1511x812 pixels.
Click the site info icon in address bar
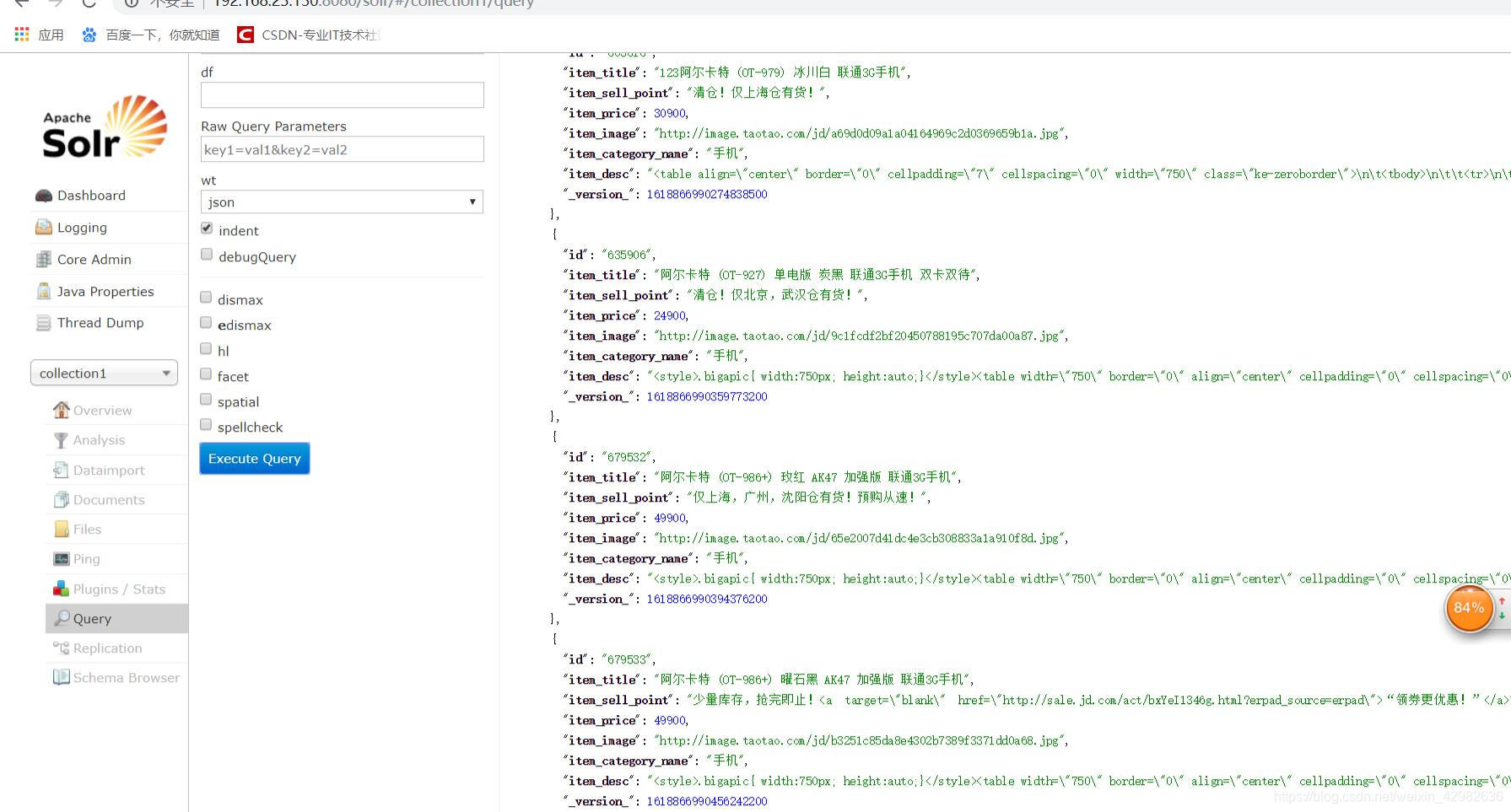click(x=132, y=3)
